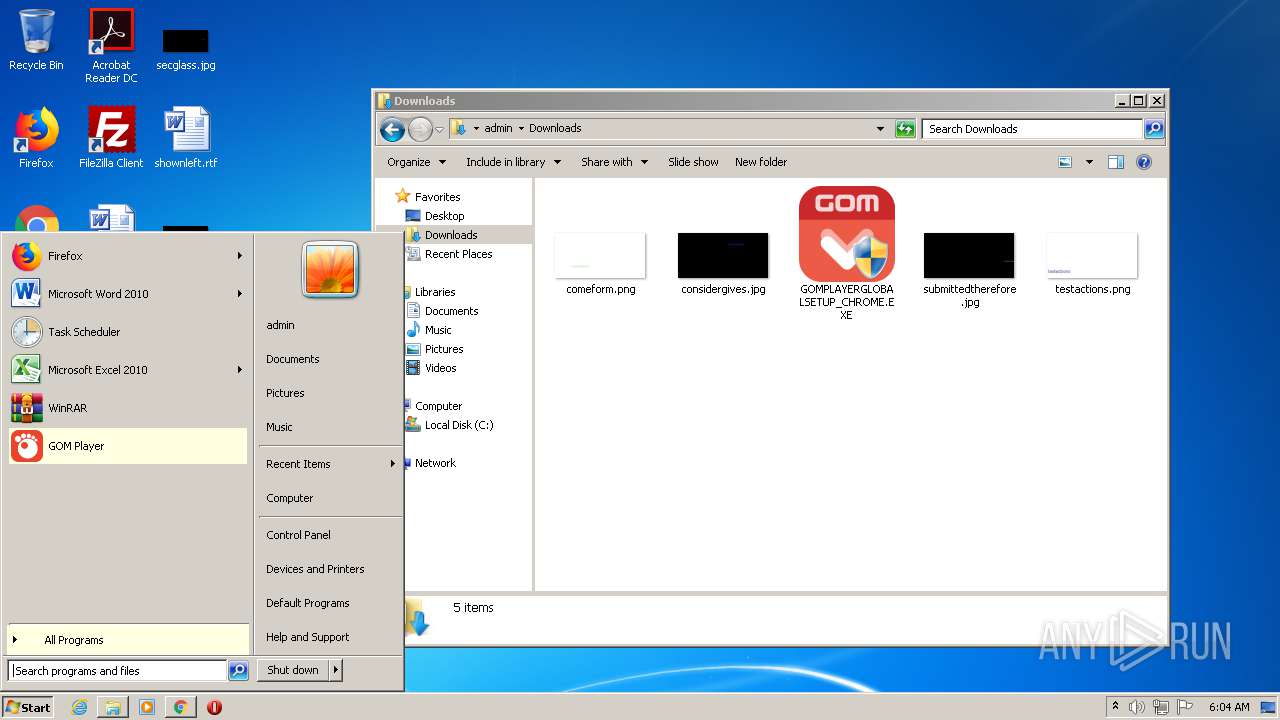
Task: Open Recycle Bin on the desktop
Action: pyautogui.click(x=36, y=40)
